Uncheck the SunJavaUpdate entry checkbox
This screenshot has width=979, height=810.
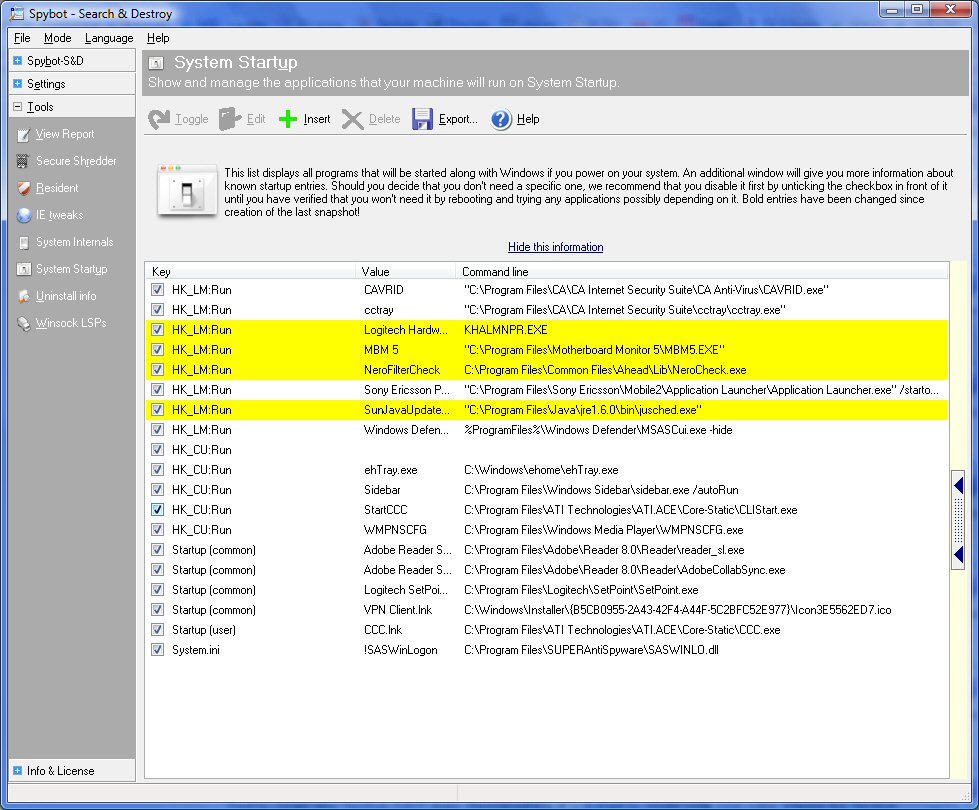pyautogui.click(x=157, y=410)
